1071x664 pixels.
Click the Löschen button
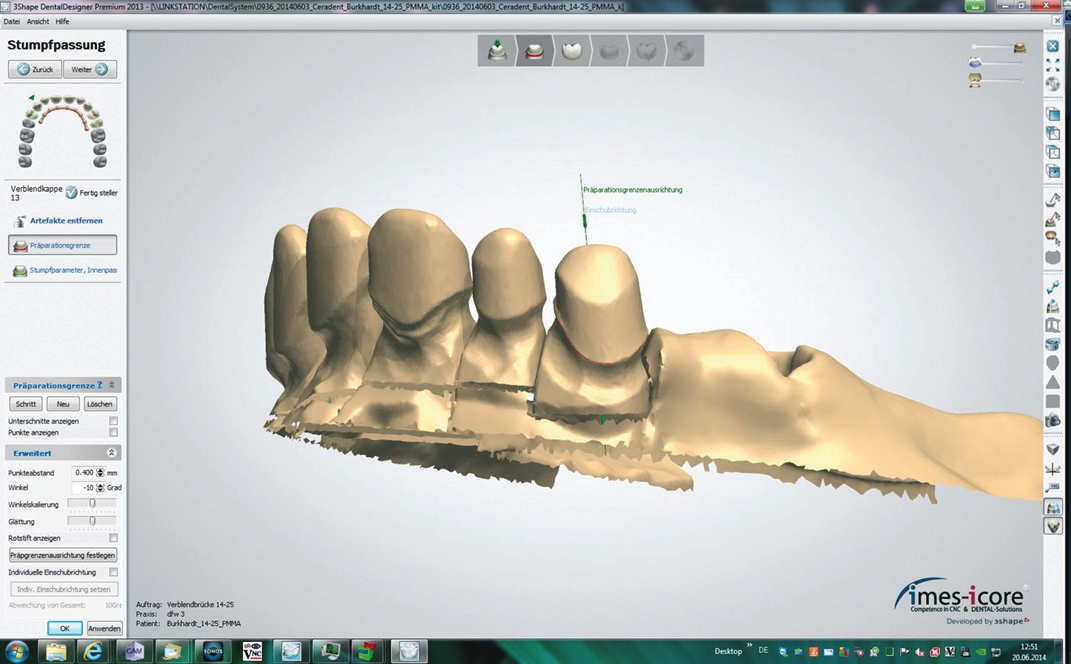(x=100, y=404)
